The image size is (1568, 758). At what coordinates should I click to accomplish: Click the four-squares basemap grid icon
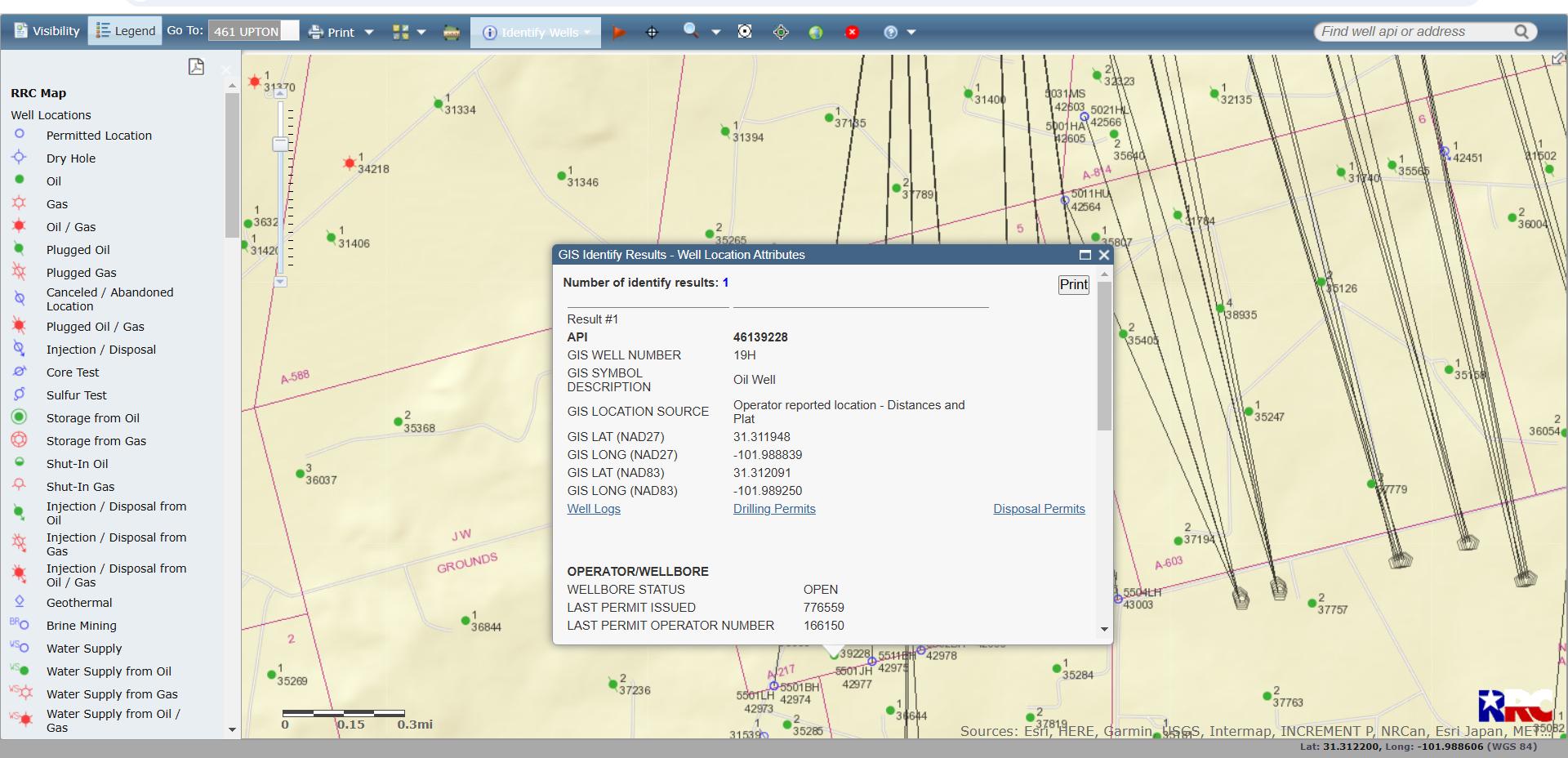click(400, 33)
